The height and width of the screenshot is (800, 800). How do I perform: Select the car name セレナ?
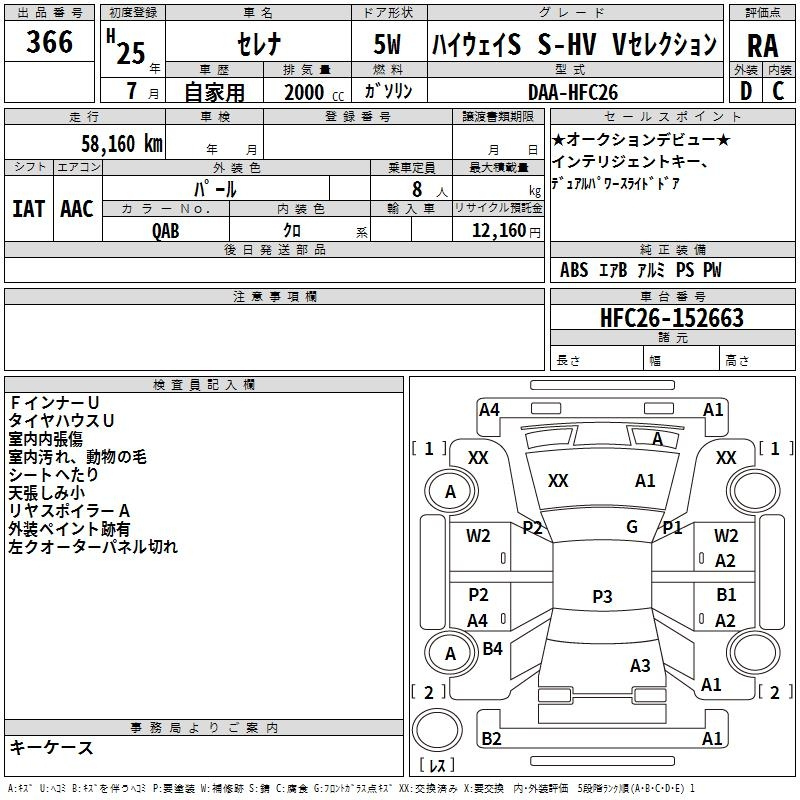click(x=259, y=44)
